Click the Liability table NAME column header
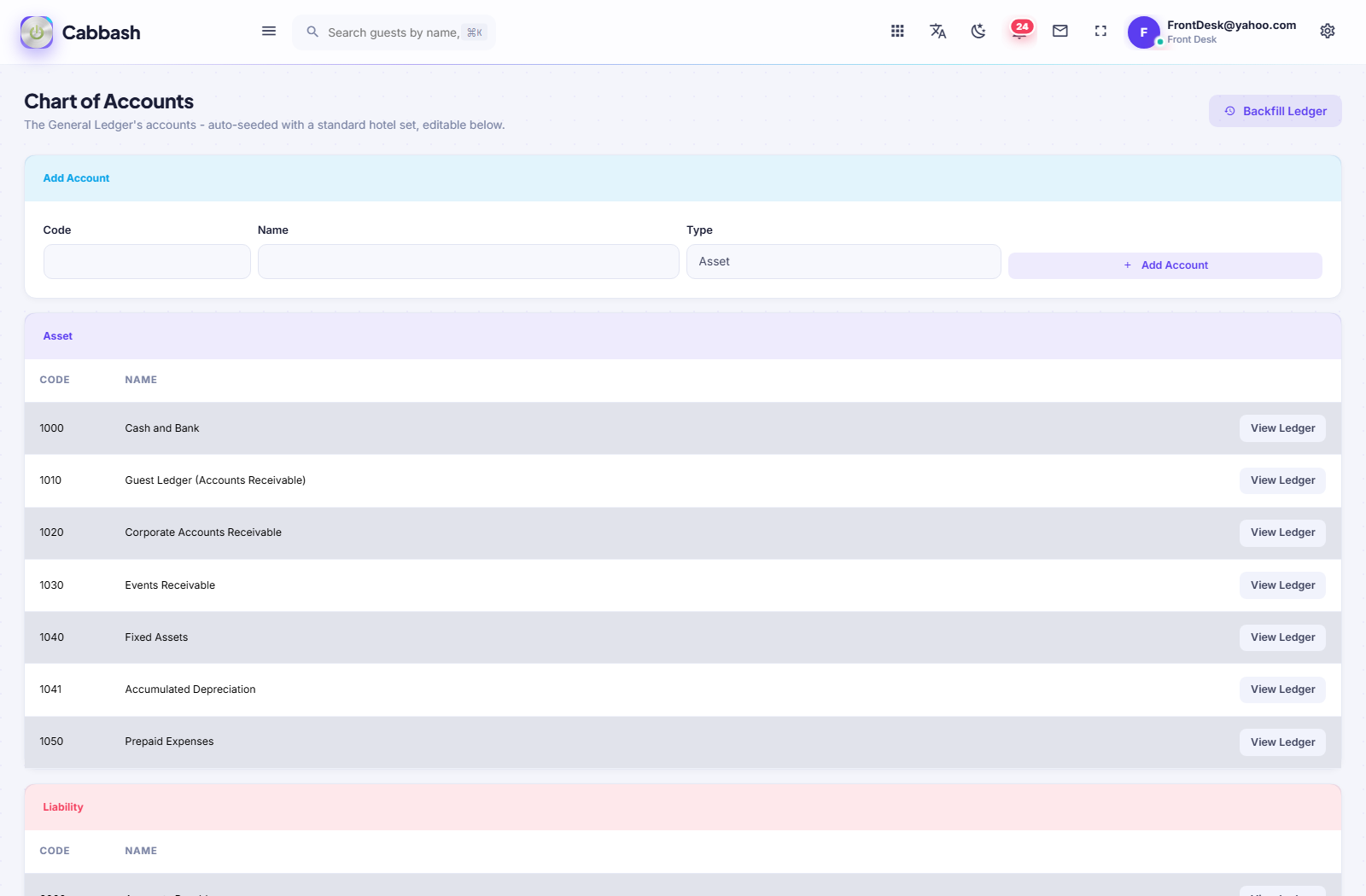The width and height of the screenshot is (1366, 896). point(141,851)
